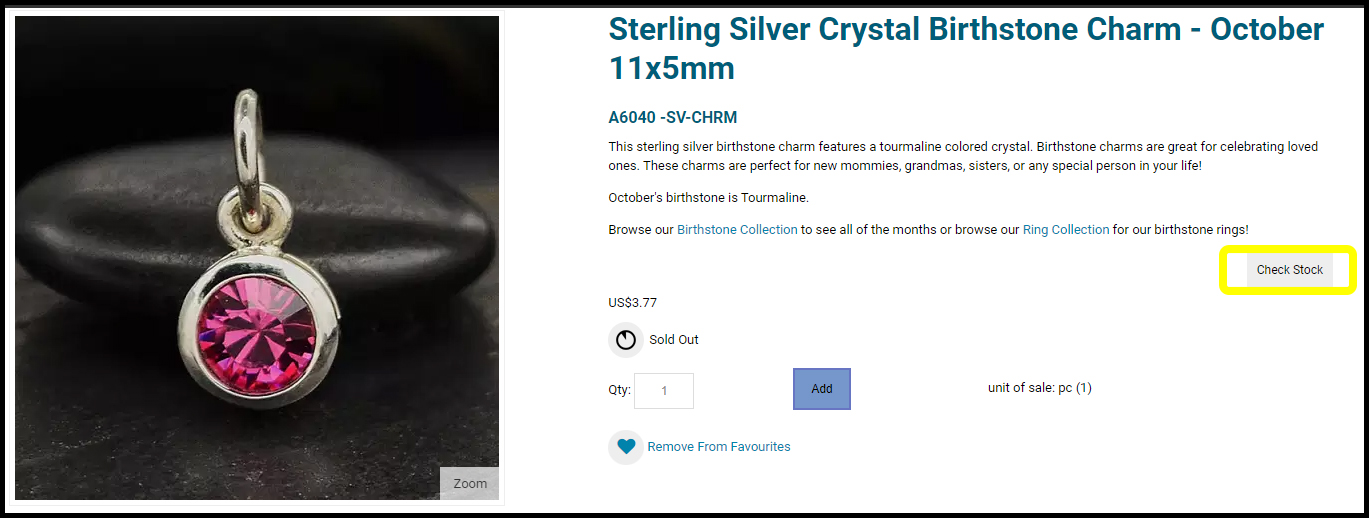This screenshot has height=518, width=1369.
Task: Click the Sold Out label text
Action: tap(674, 340)
